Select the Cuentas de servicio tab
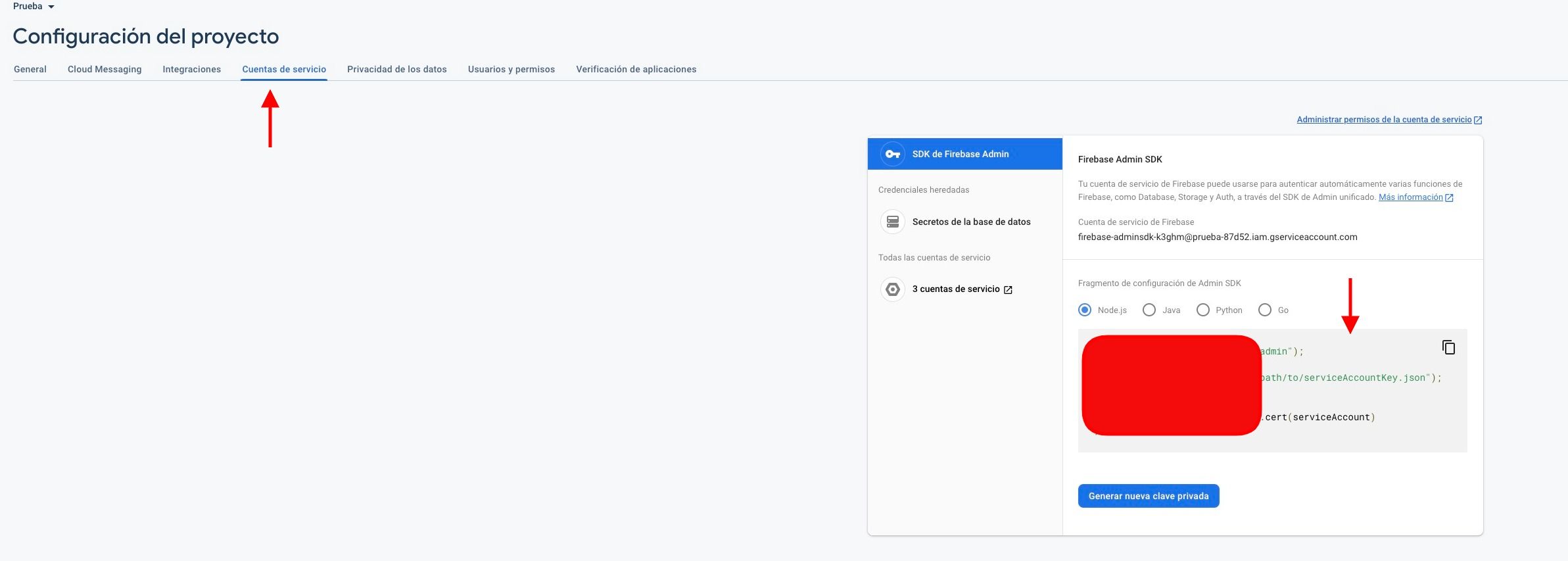Image resolution: width=1568 pixels, height=561 pixels. coord(284,69)
